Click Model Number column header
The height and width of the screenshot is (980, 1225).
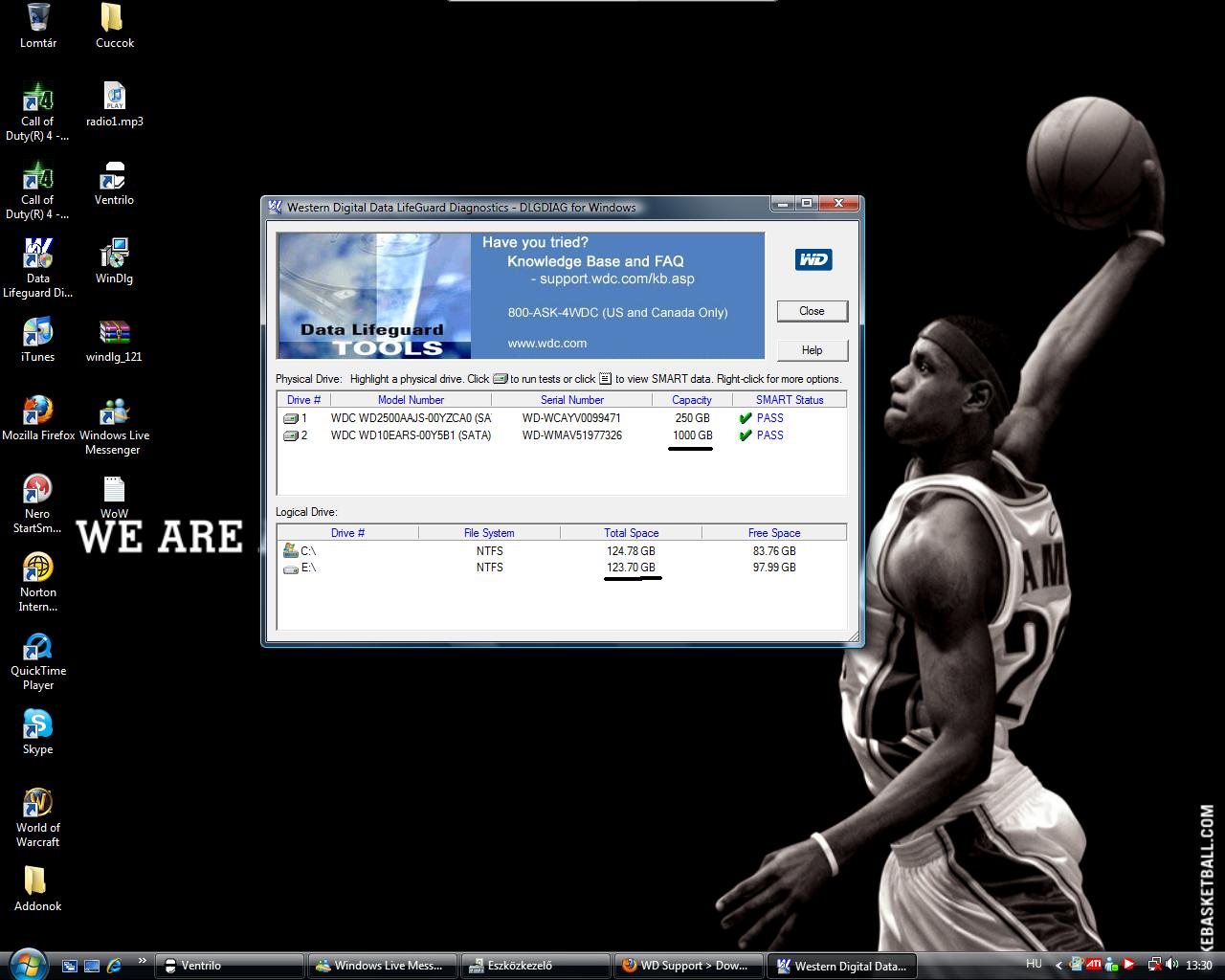coord(411,400)
